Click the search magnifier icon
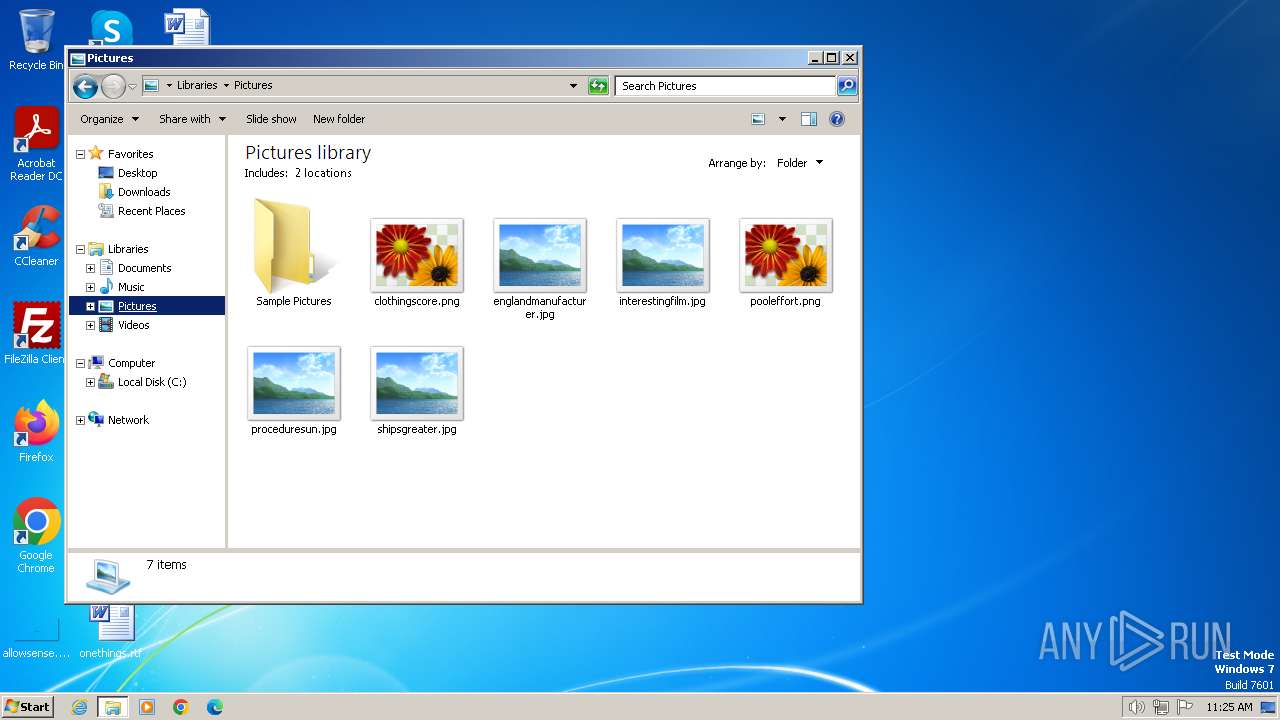The width and height of the screenshot is (1280, 720). pyautogui.click(x=847, y=86)
